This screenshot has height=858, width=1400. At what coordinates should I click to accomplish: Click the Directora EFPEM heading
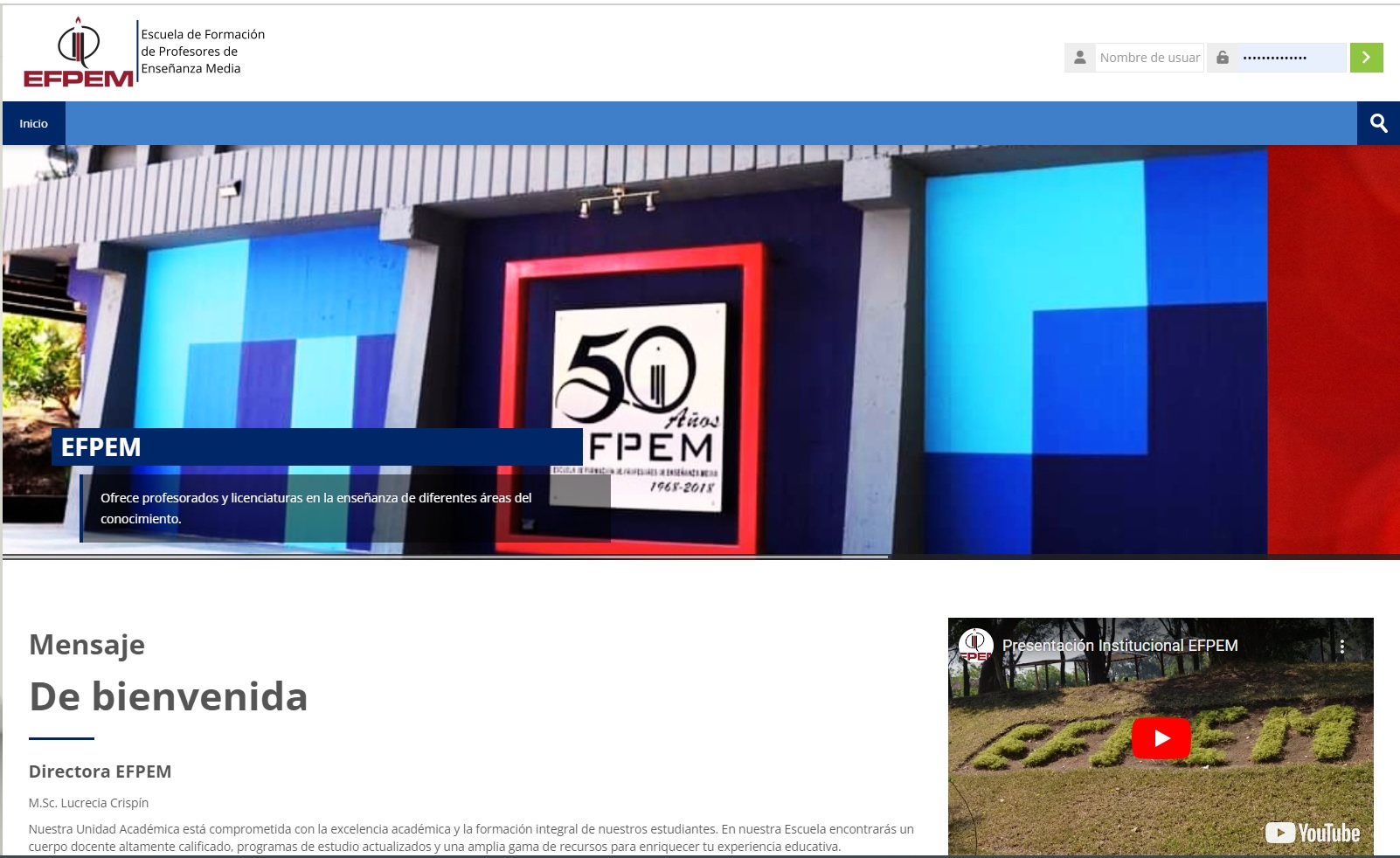click(x=100, y=772)
